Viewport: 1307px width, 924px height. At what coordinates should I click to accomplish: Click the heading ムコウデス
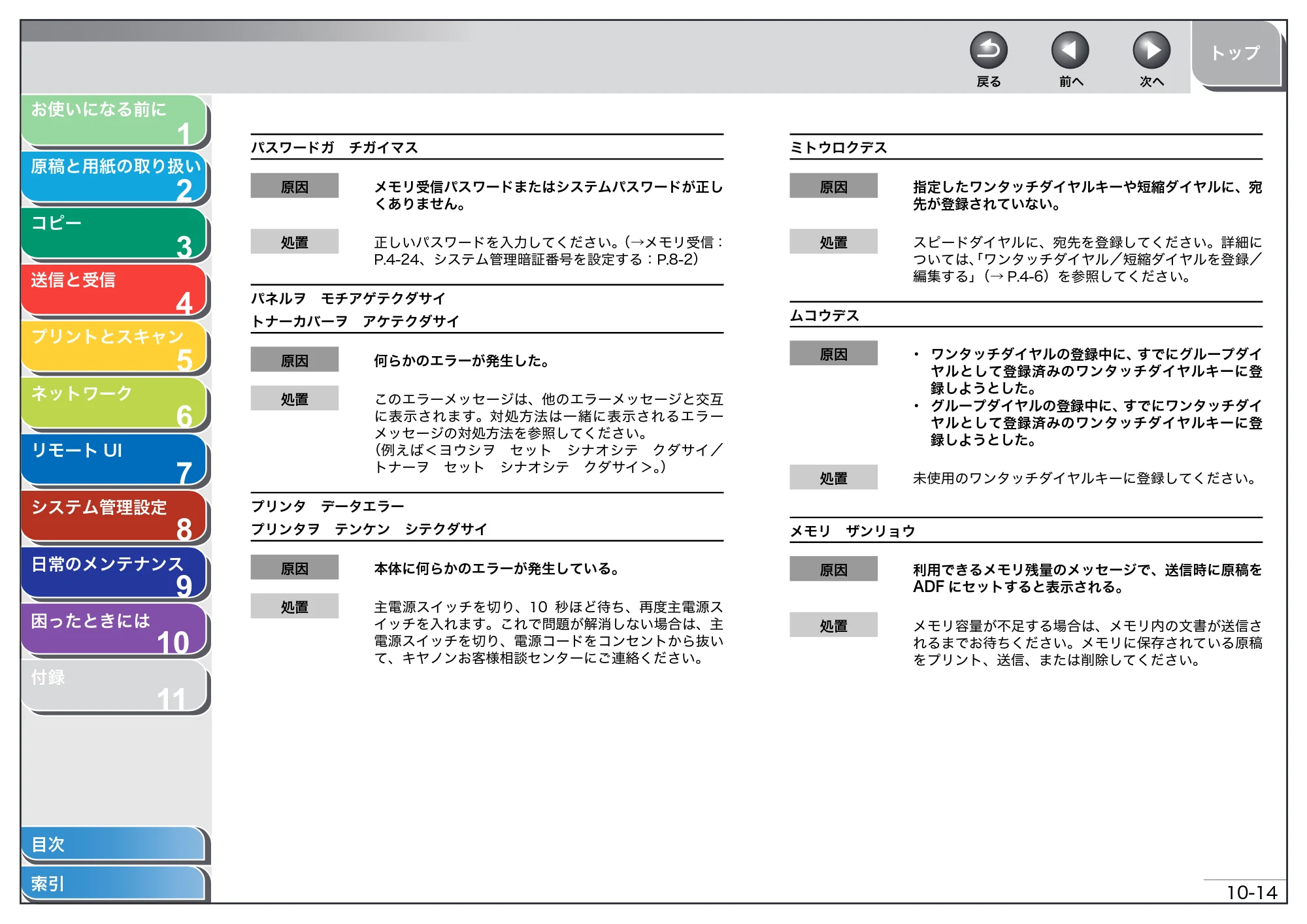[825, 316]
